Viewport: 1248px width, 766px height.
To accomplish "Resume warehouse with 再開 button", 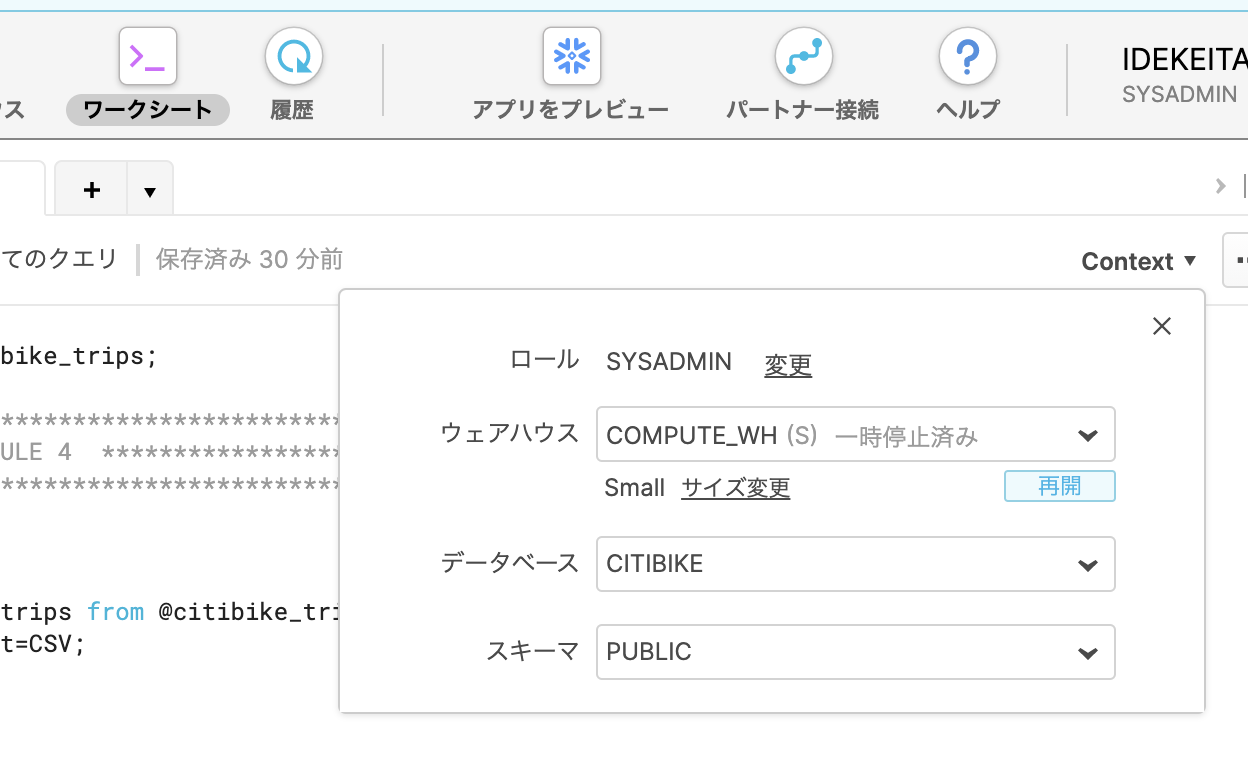I will tap(1060, 486).
